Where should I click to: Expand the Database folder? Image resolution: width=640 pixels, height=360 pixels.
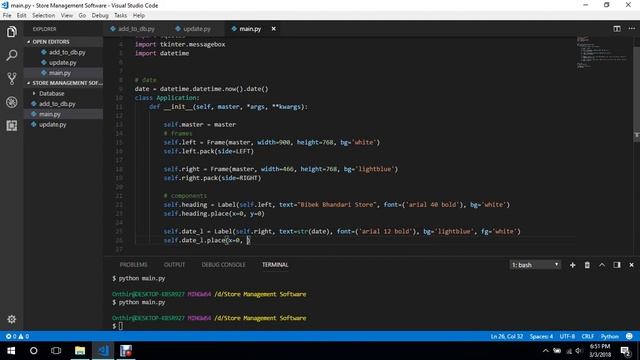click(x=51, y=93)
